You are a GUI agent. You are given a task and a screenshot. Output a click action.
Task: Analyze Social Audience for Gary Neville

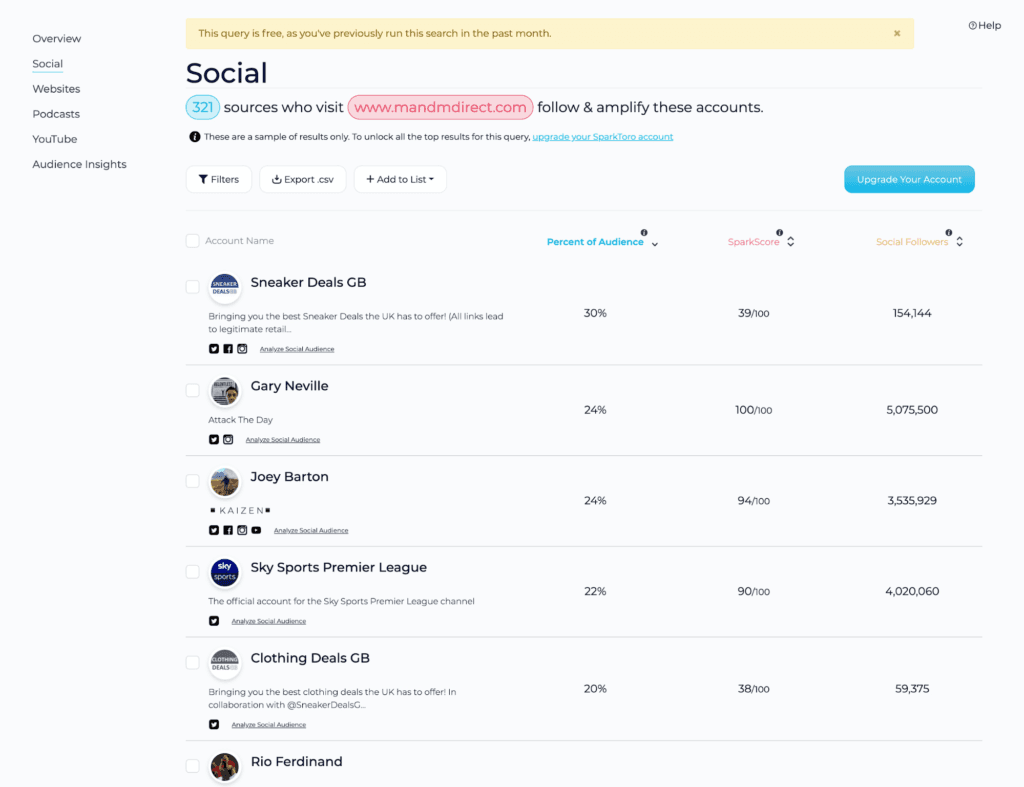pyautogui.click(x=283, y=440)
